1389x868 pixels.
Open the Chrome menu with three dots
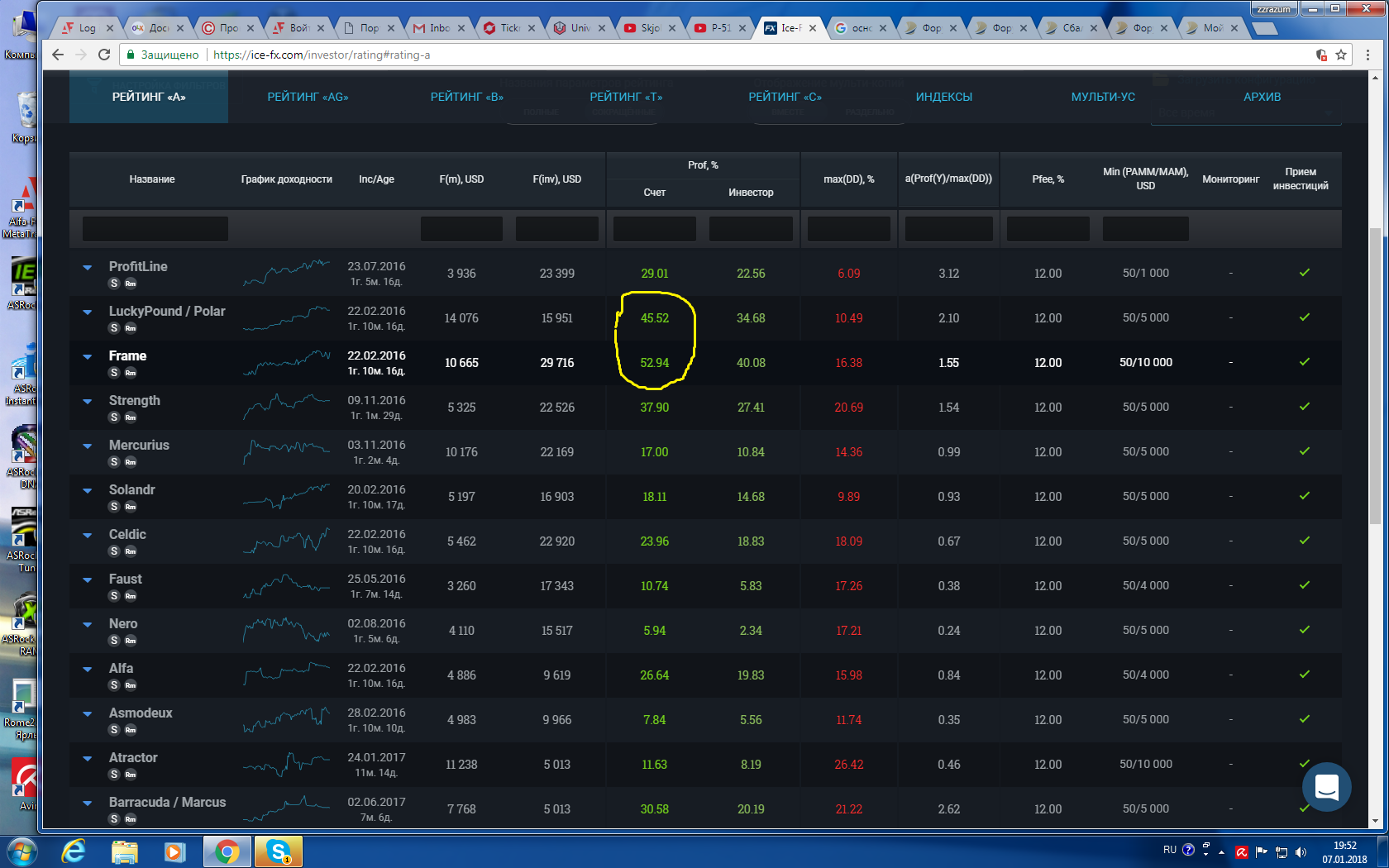1368,55
